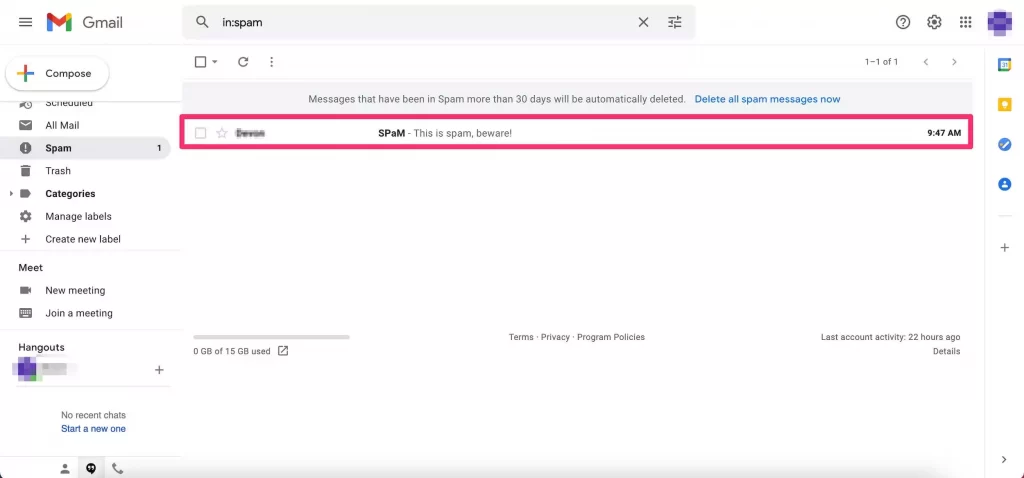The height and width of the screenshot is (478, 1024).
Task: Go to All Mail folder
Action: click(62, 125)
